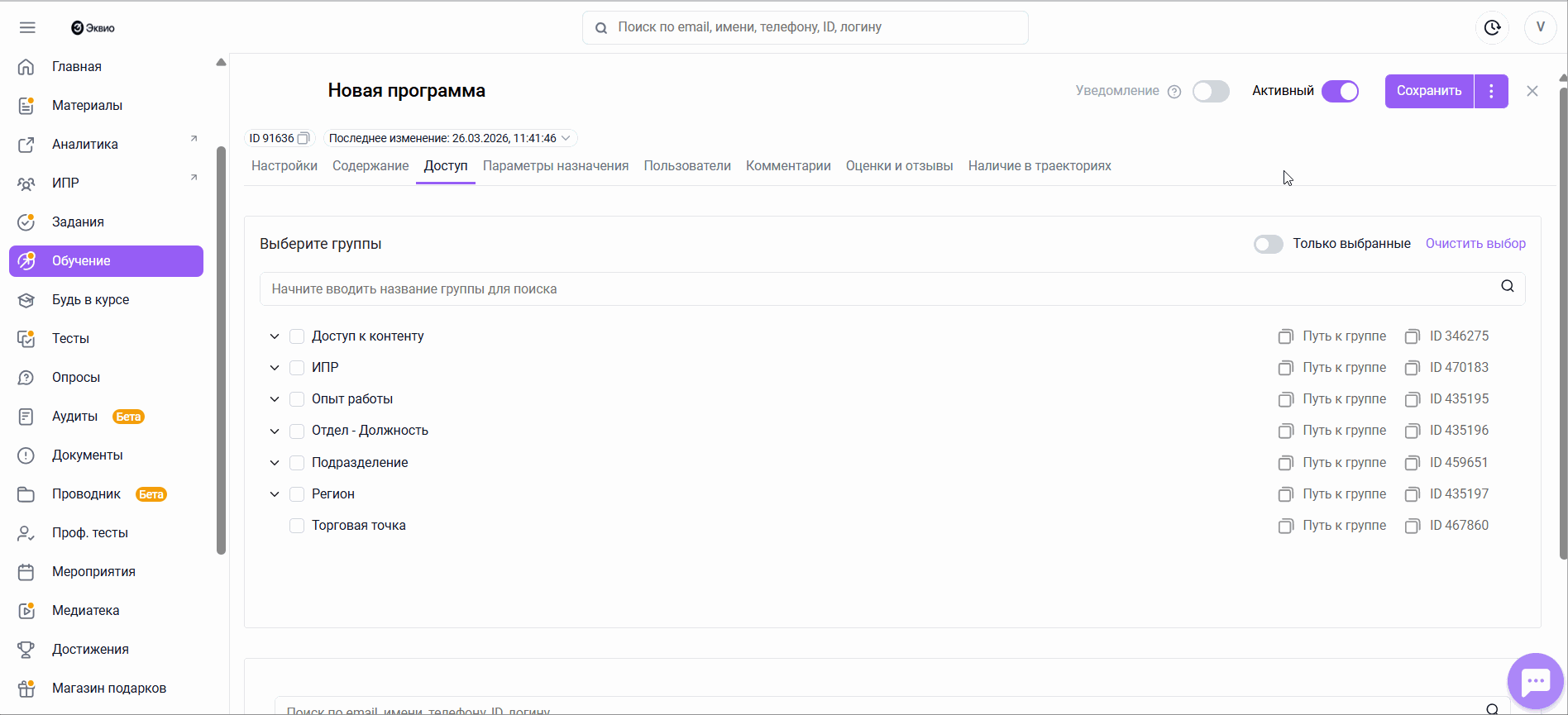
Task: Open the history clock icon
Action: coord(1493,27)
